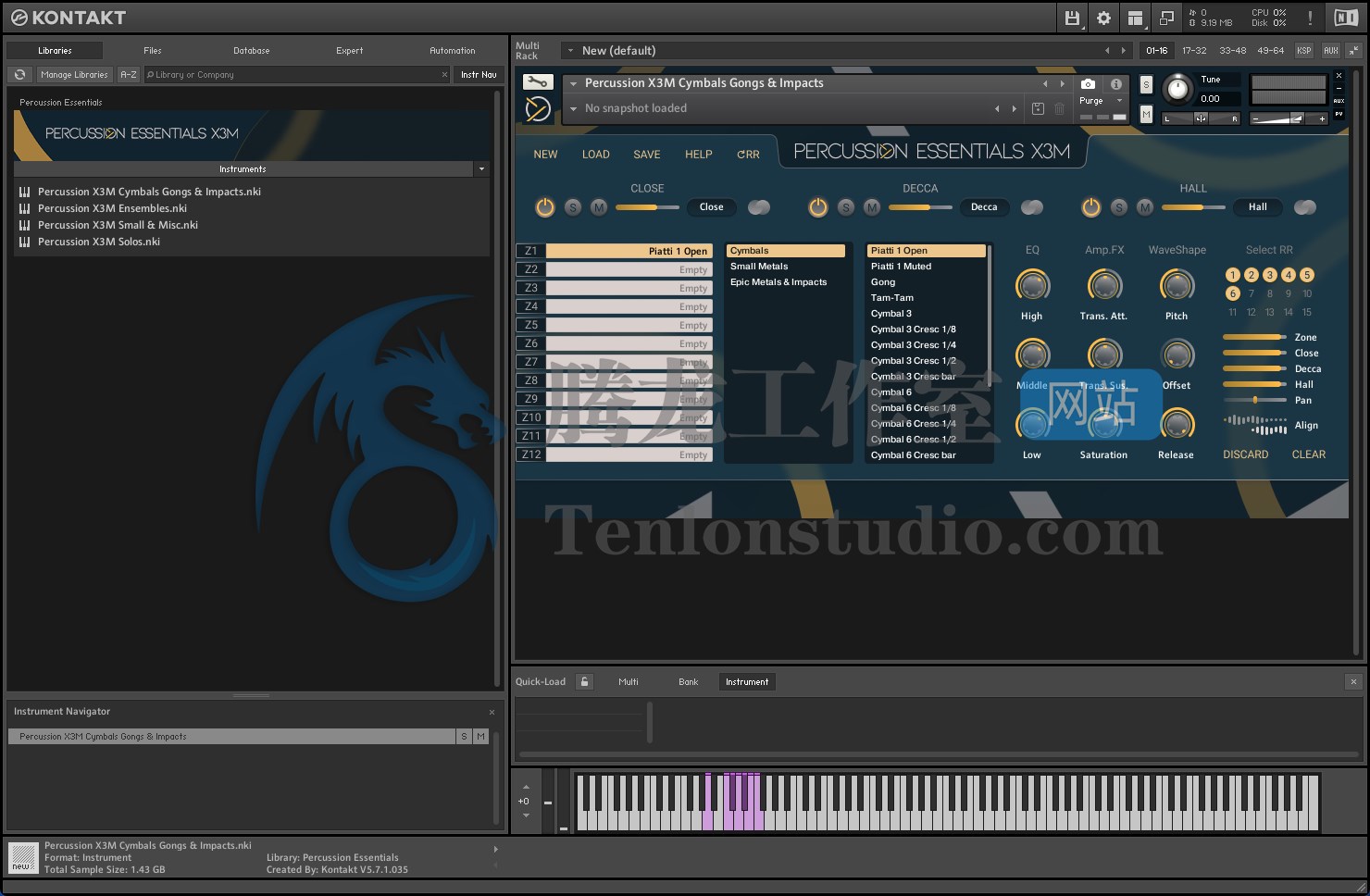Open instrument edit mode with wrench icon
The width and height of the screenshot is (1370, 896).
(x=538, y=82)
